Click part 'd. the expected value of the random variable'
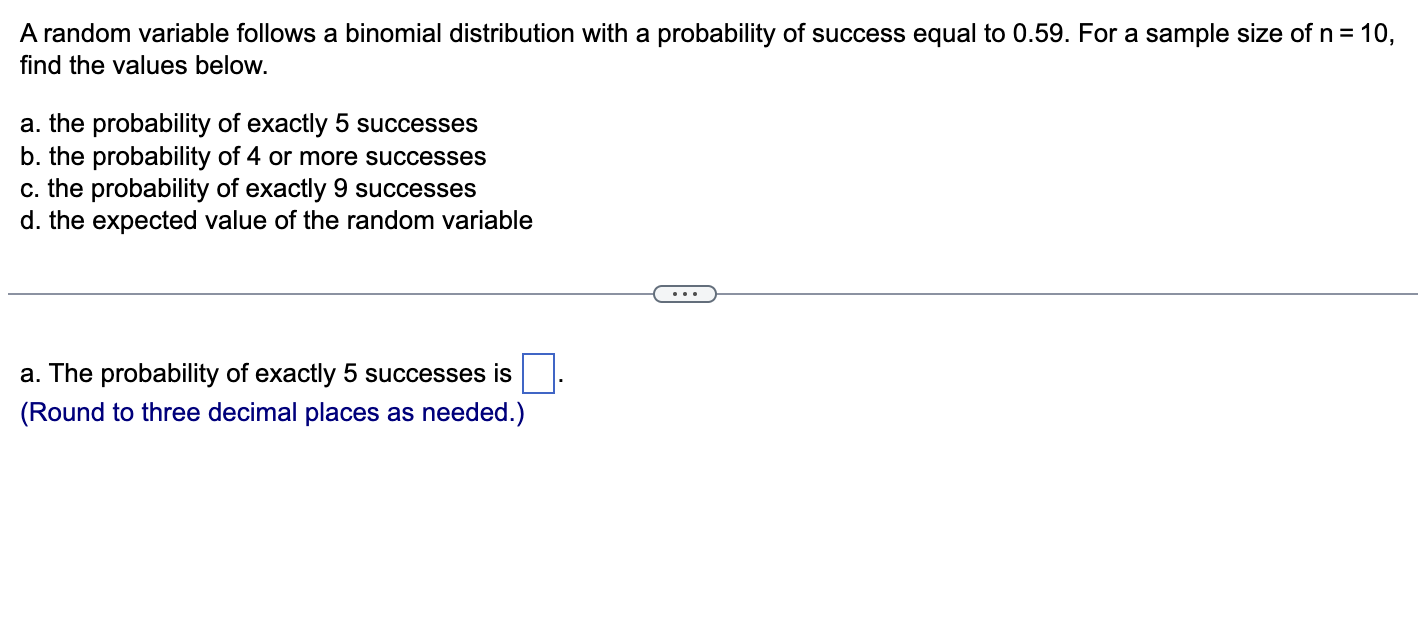Image resolution: width=1420 pixels, height=618 pixels. (276, 221)
